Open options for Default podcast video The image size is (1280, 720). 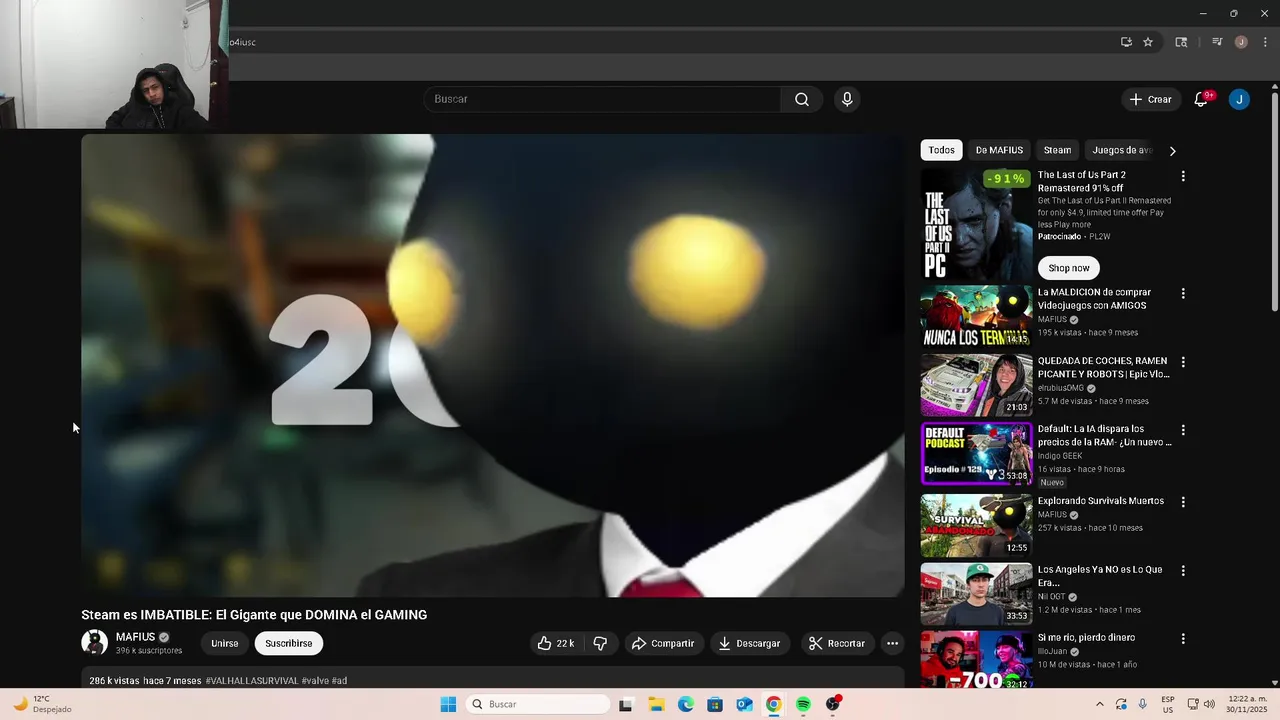pos(1183,430)
